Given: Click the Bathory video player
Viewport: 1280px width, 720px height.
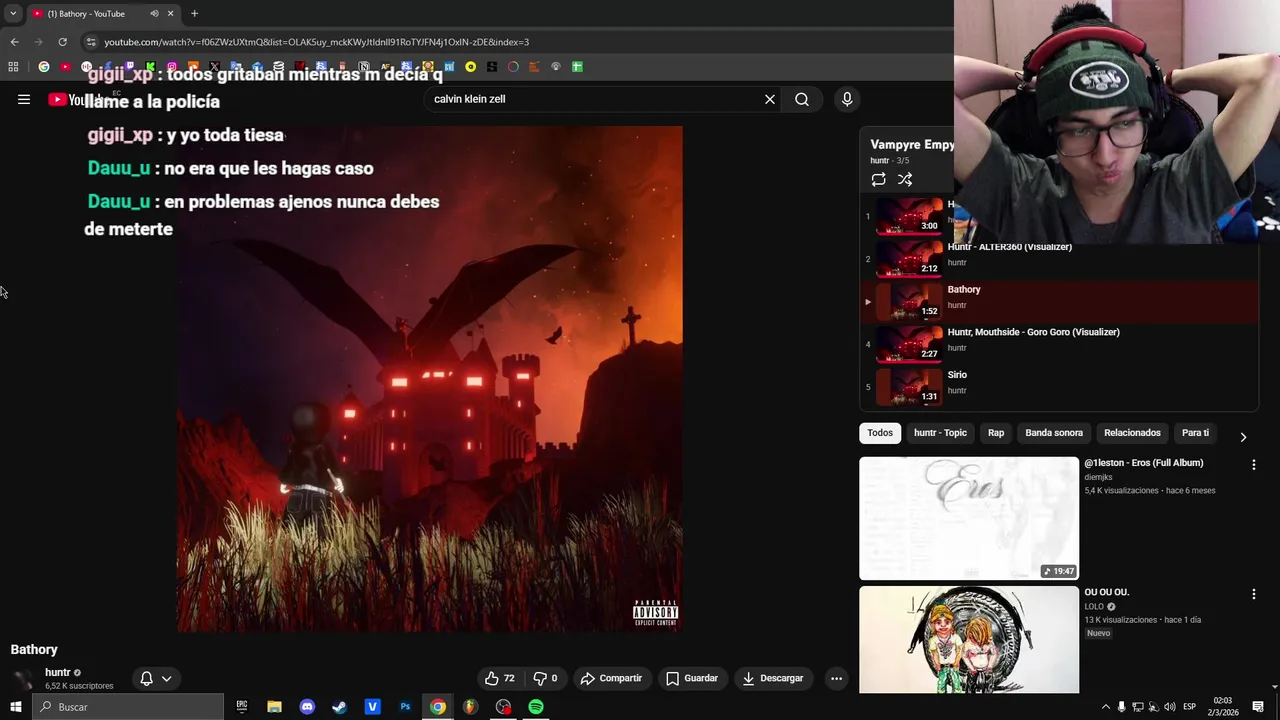Looking at the screenshot, I should [430, 379].
